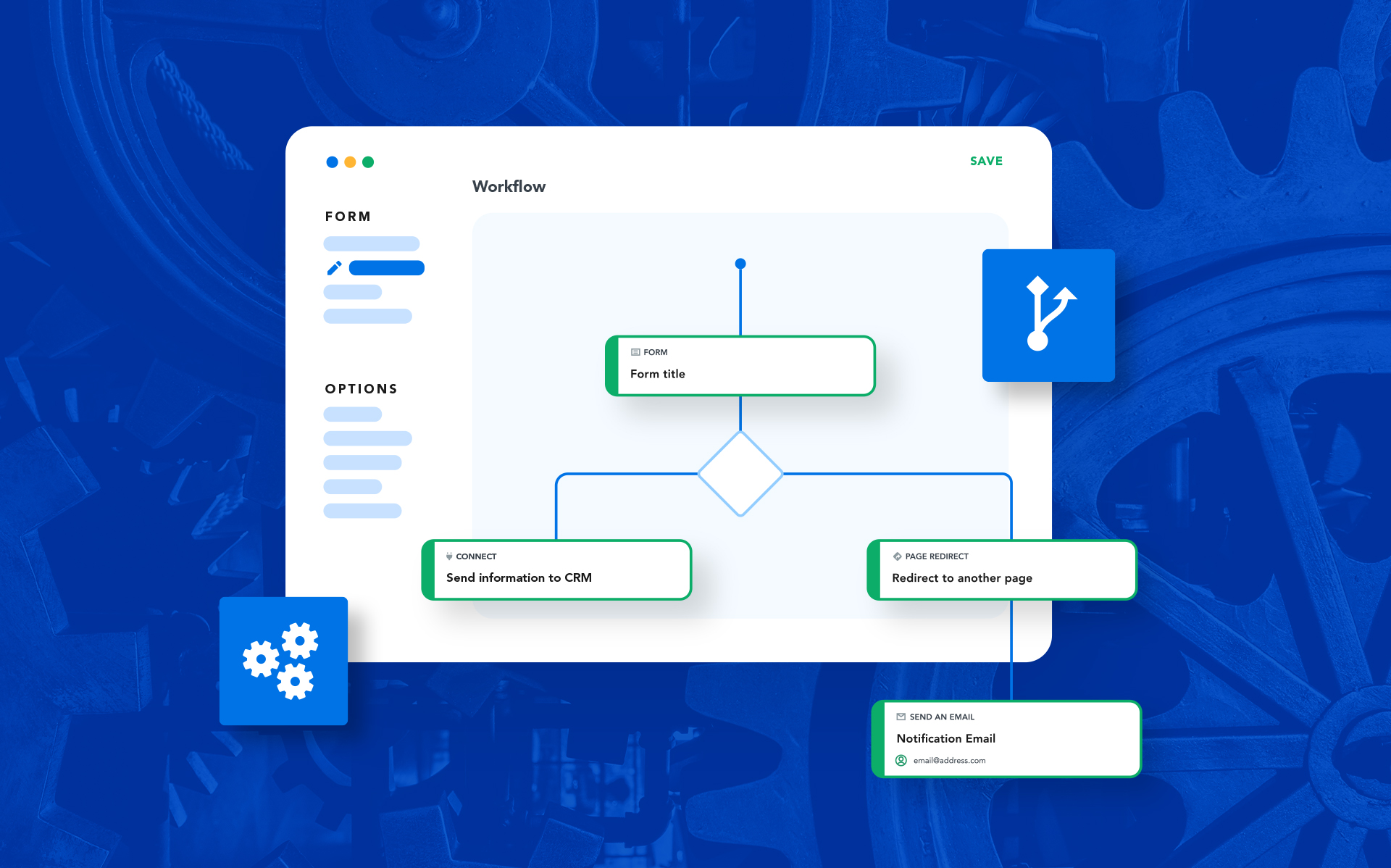This screenshot has width=1391, height=868.
Task: Select the last placeholder item under OPTIONS
Action: (x=362, y=511)
